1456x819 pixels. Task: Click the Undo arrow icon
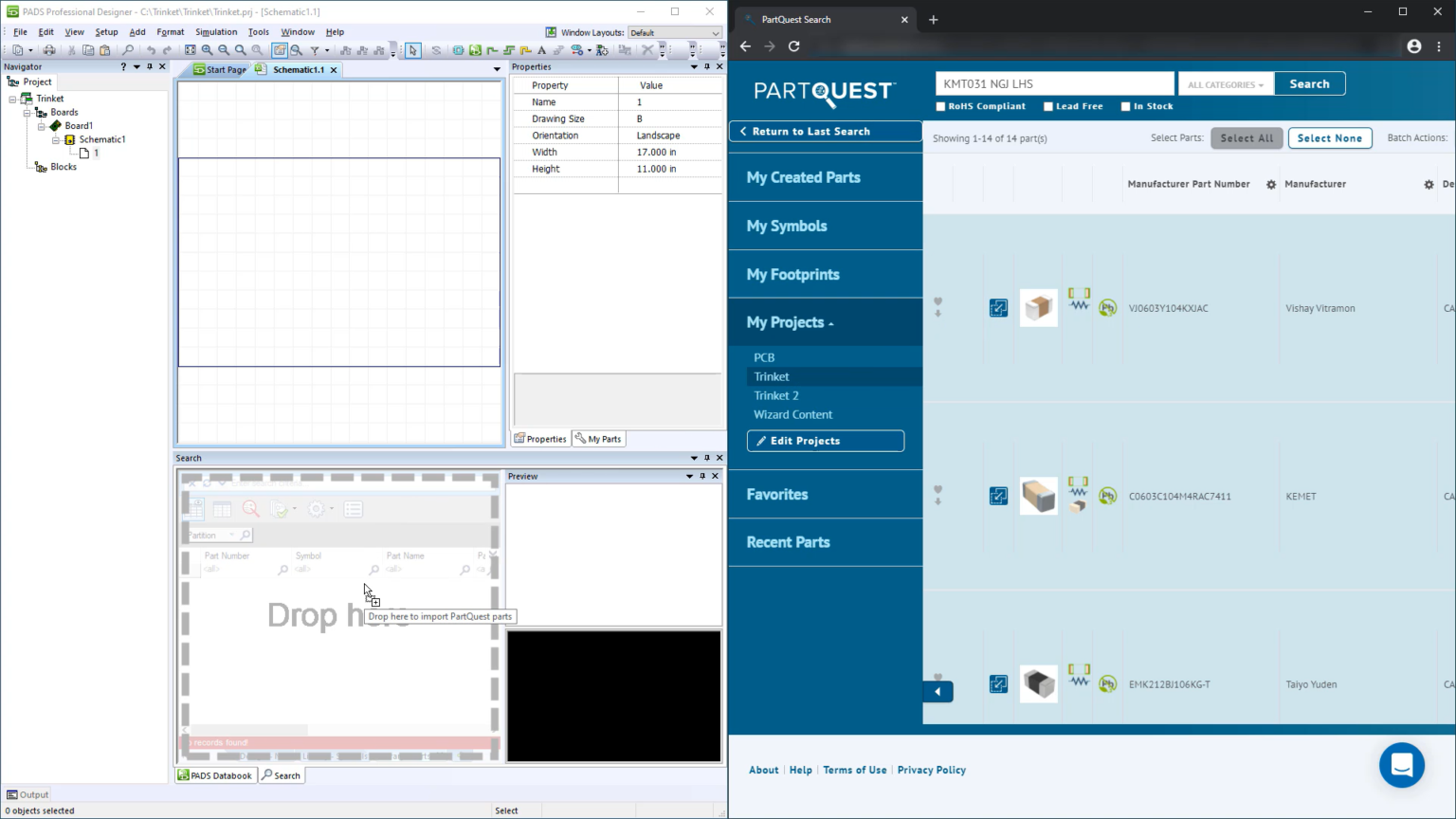152,49
